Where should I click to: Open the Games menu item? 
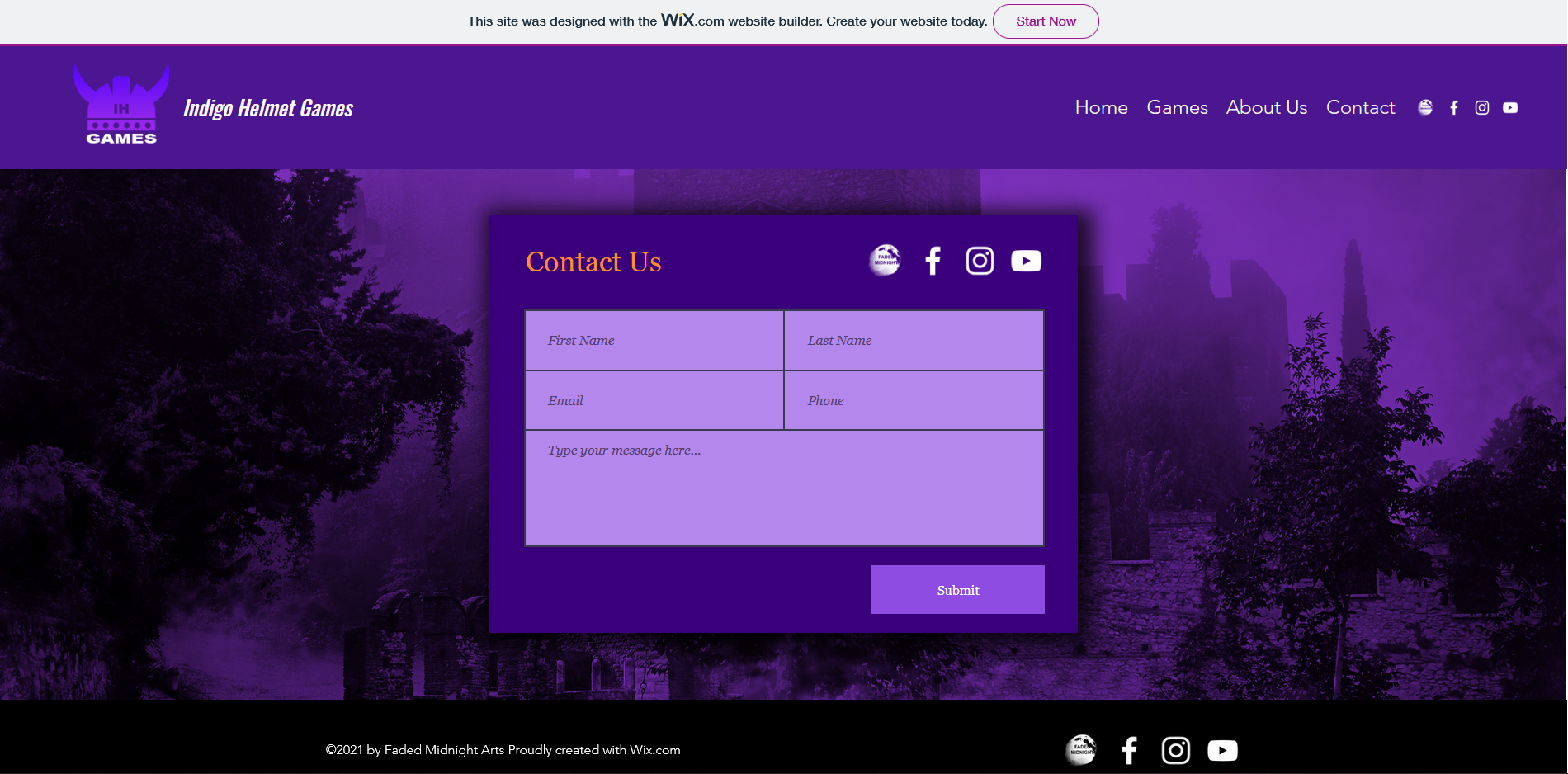click(1177, 107)
